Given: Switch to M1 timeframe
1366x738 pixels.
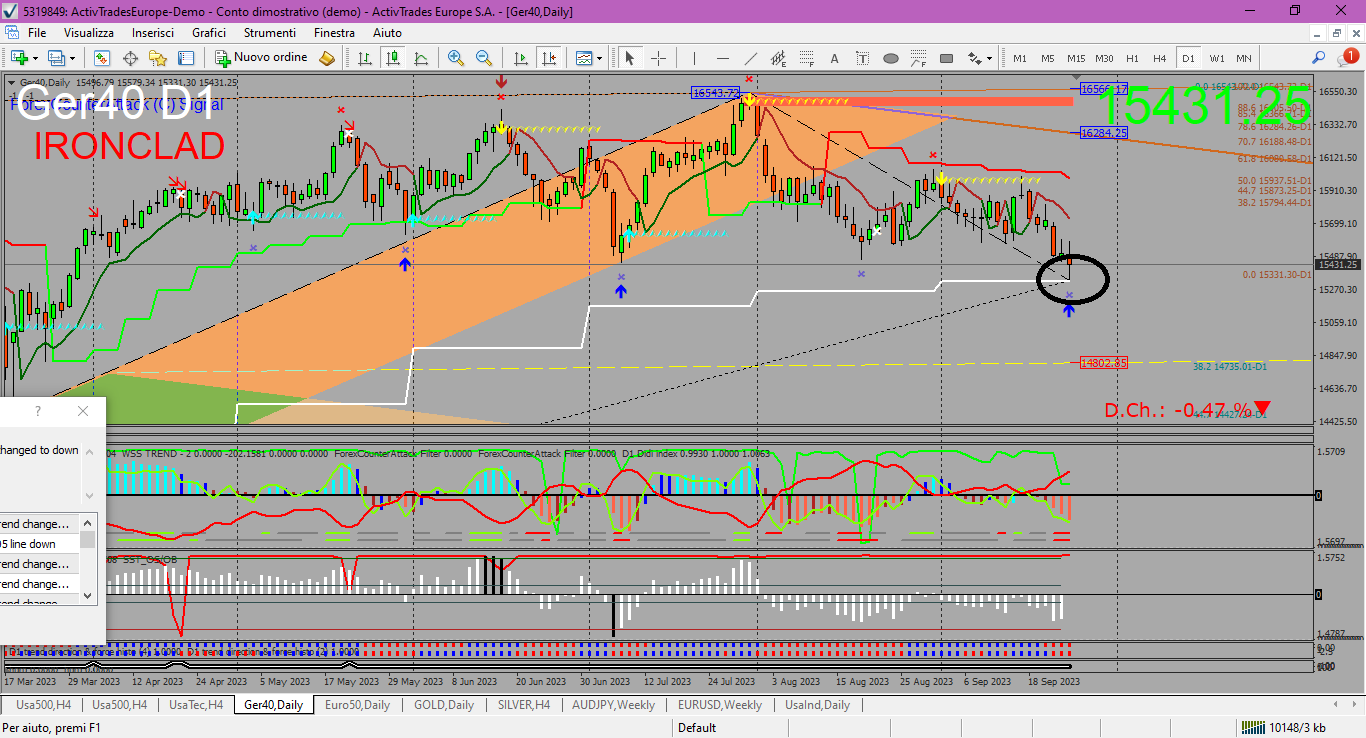Looking at the screenshot, I should pyautogui.click(x=1020, y=58).
